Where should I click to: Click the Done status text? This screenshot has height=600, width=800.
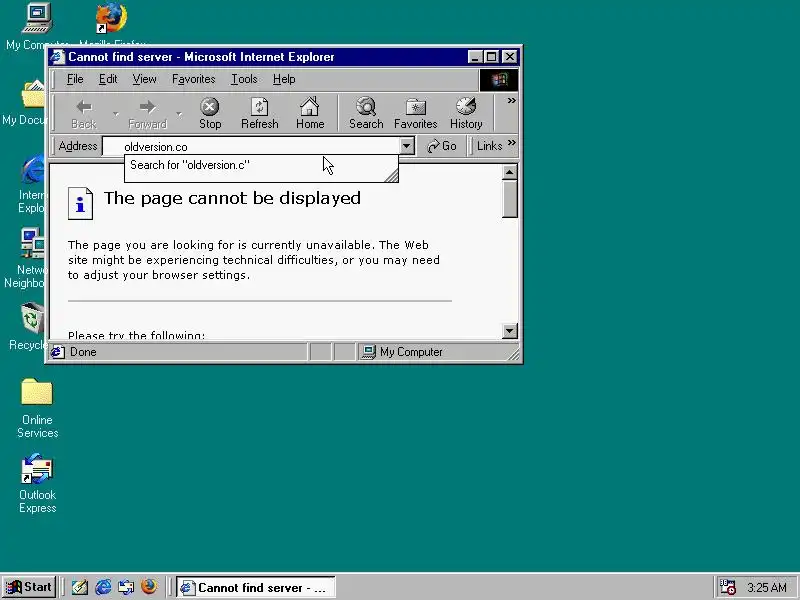pyautogui.click(x=83, y=352)
